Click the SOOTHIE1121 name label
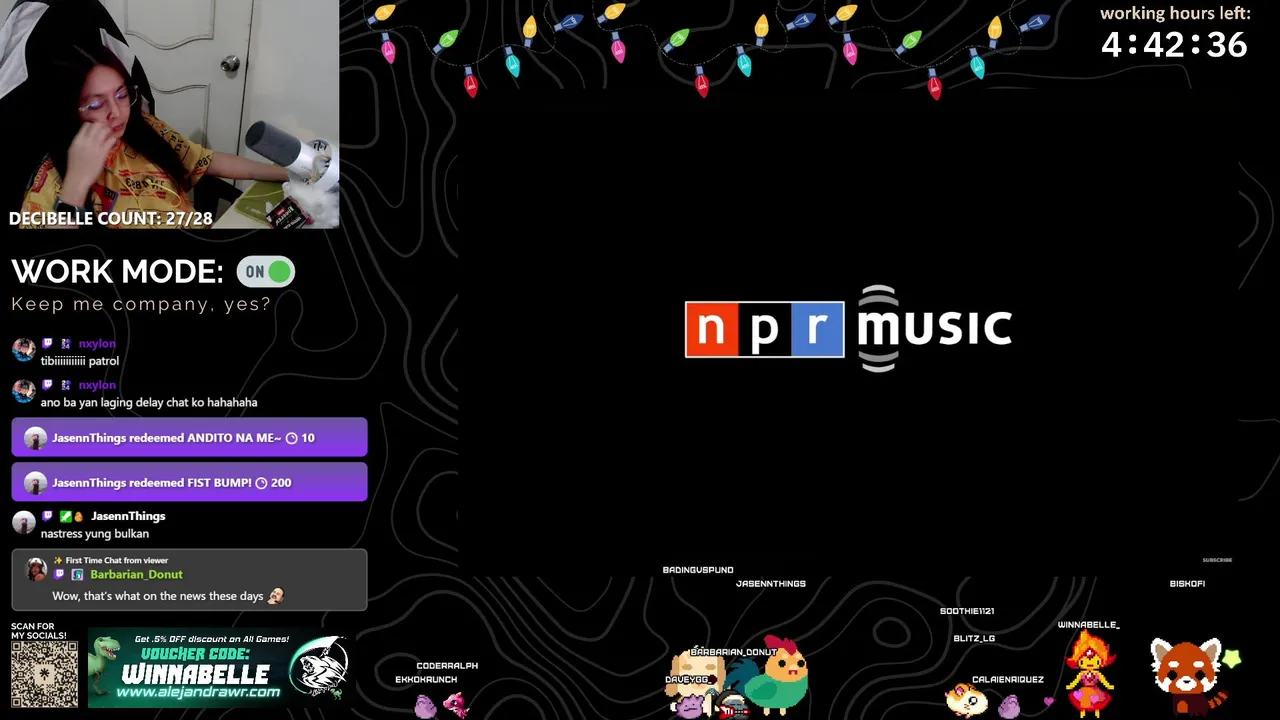 click(967, 611)
